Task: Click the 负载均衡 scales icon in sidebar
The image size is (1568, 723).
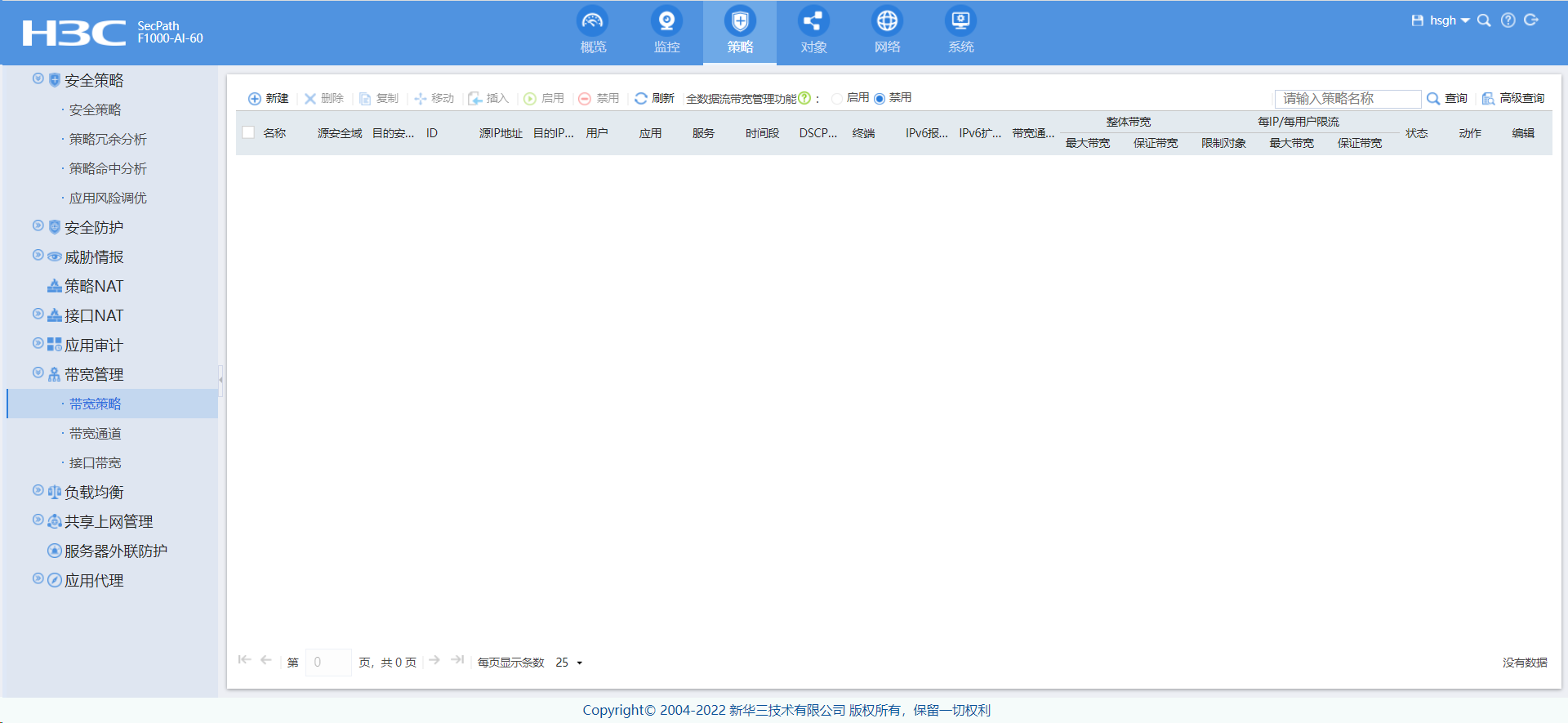Action: tap(55, 492)
